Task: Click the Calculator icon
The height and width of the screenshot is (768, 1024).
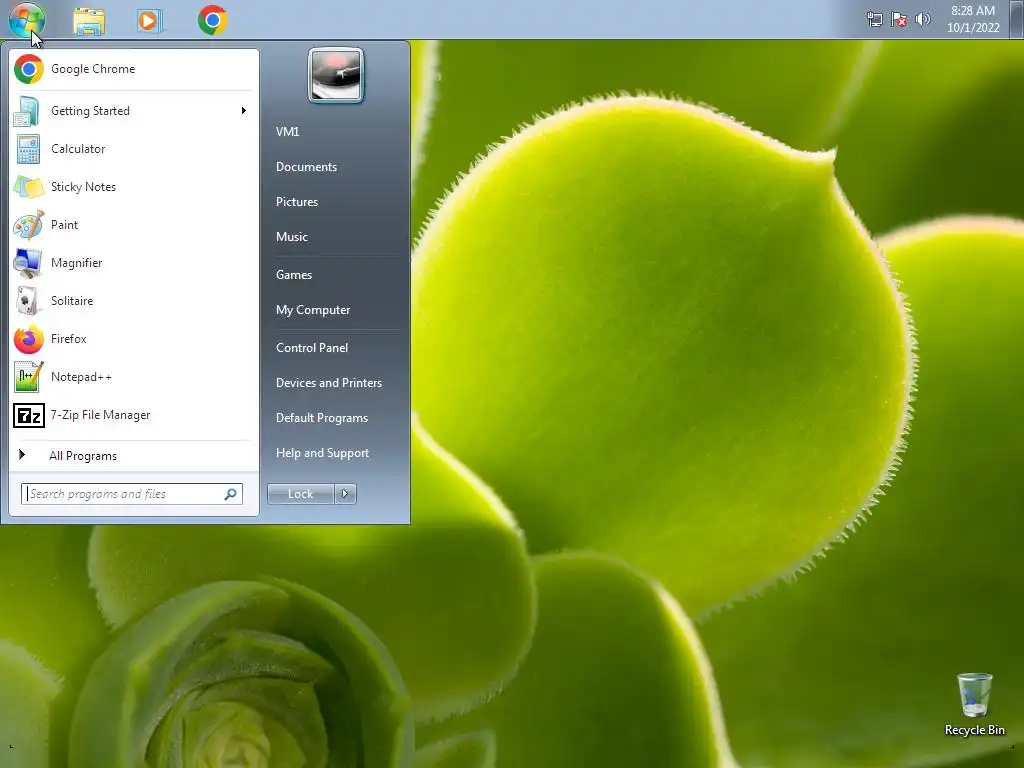Action: [x=28, y=149]
